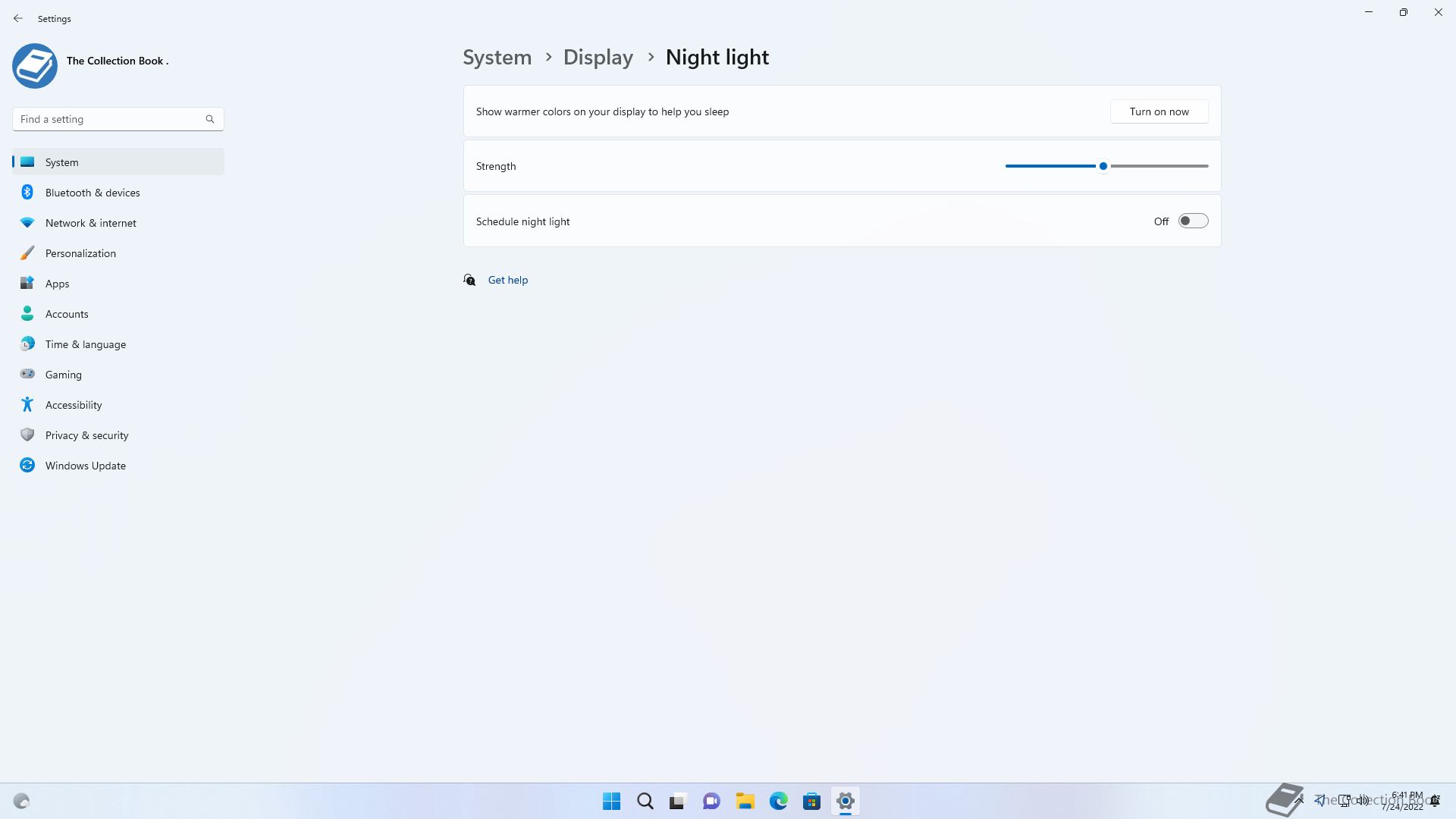The width and height of the screenshot is (1456, 819).
Task: Click in the Find a setting field
Action: point(118,119)
